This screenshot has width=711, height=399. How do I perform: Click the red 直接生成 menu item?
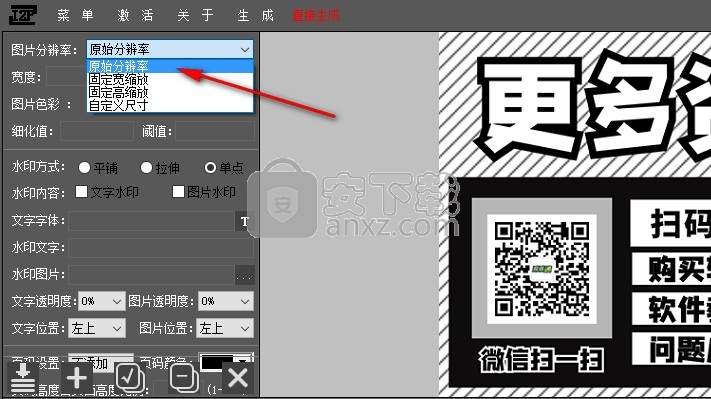(x=316, y=16)
